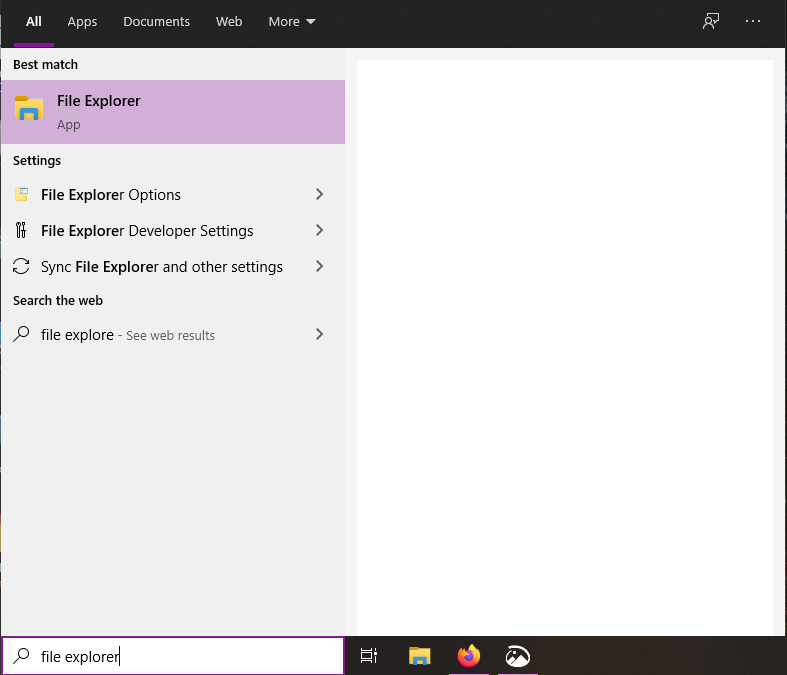The height and width of the screenshot is (675, 787).
Task: Click the search box containing file explorer
Action: pyautogui.click(x=180, y=657)
